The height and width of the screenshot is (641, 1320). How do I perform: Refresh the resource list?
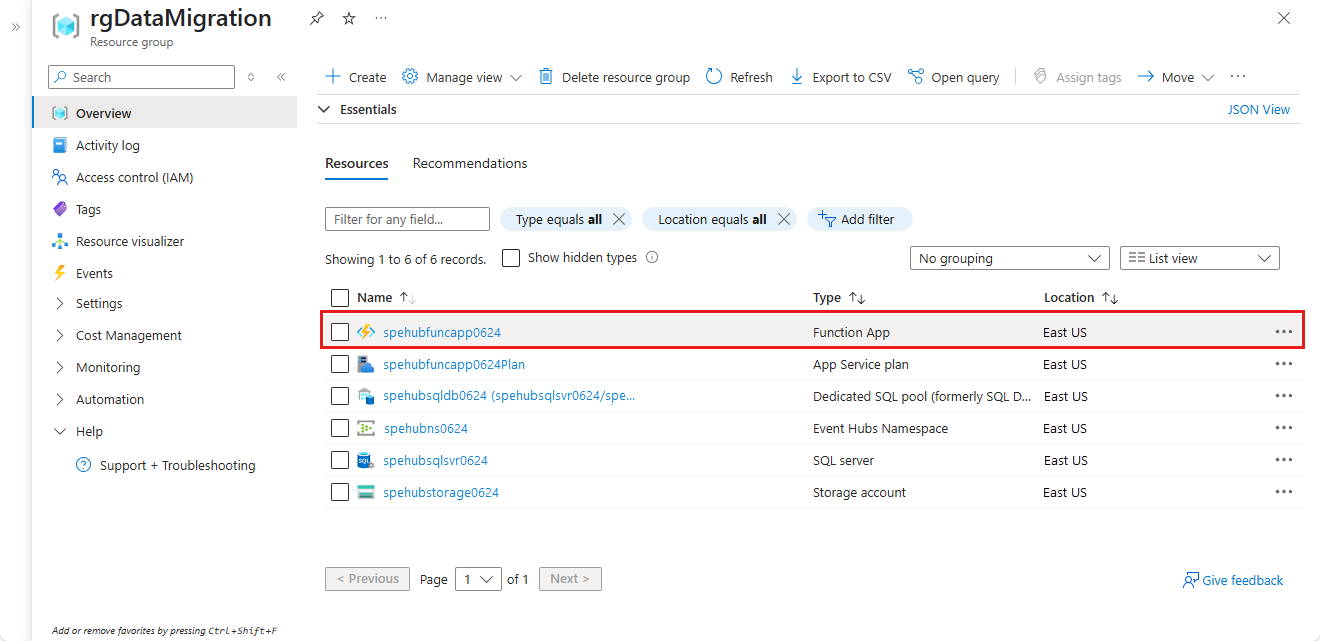coord(739,77)
